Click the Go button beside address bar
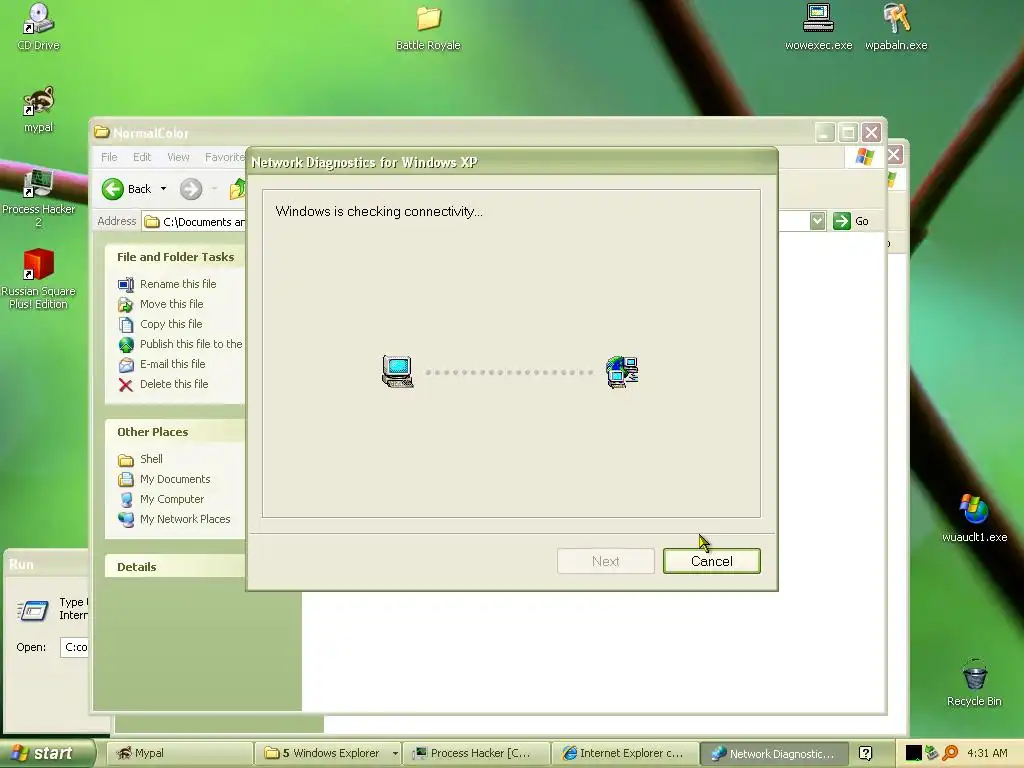 [851, 221]
